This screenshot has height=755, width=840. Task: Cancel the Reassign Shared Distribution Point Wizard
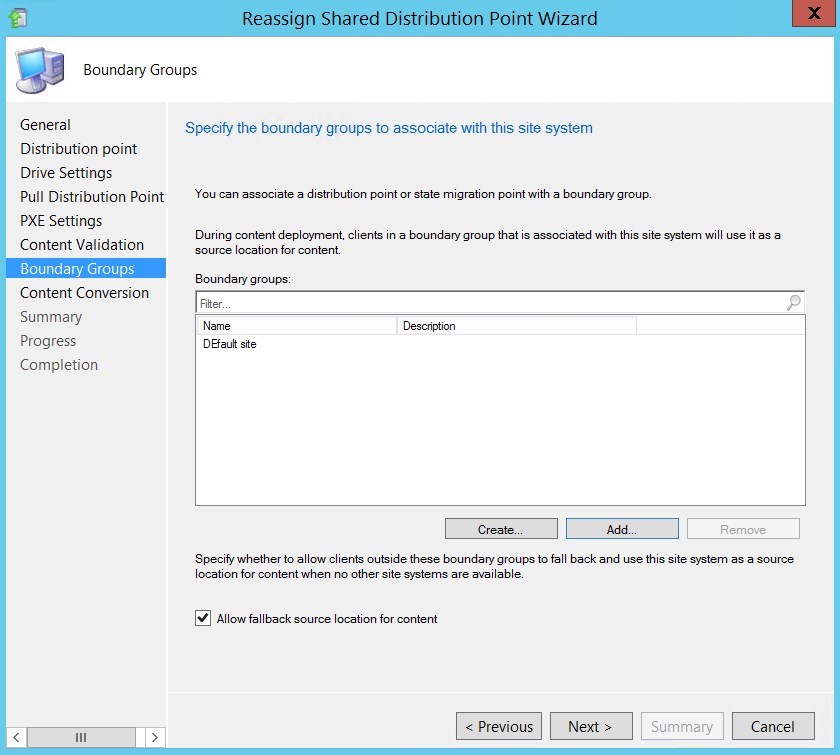pyautogui.click(x=773, y=726)
